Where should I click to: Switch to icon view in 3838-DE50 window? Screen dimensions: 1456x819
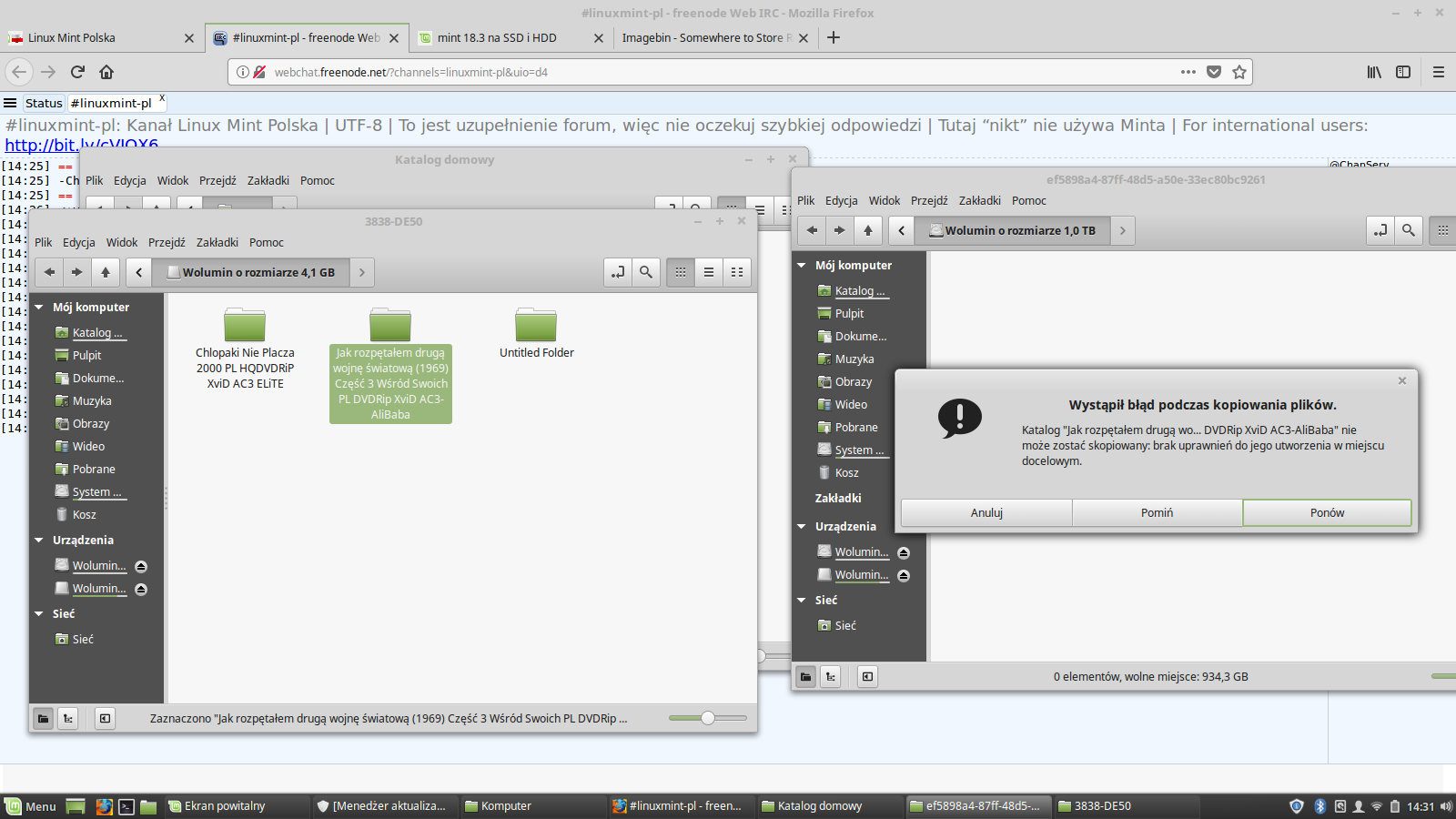pyautogui.click(x=681, y=272)
